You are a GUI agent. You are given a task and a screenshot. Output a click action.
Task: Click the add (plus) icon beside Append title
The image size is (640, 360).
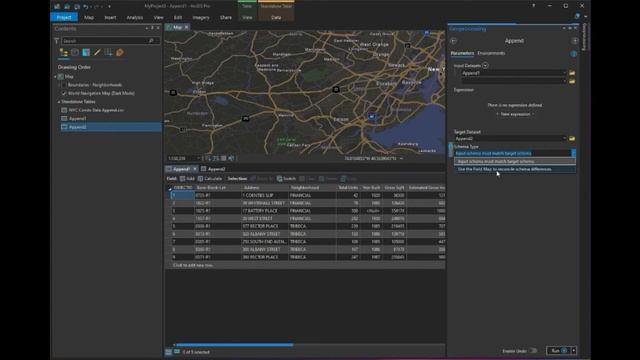tap(575, 41)
